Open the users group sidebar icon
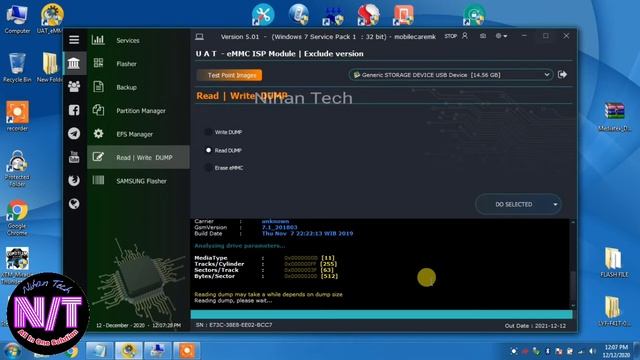Image resolution: width=640 pixels, height=360 pixels. click(74, 87)
